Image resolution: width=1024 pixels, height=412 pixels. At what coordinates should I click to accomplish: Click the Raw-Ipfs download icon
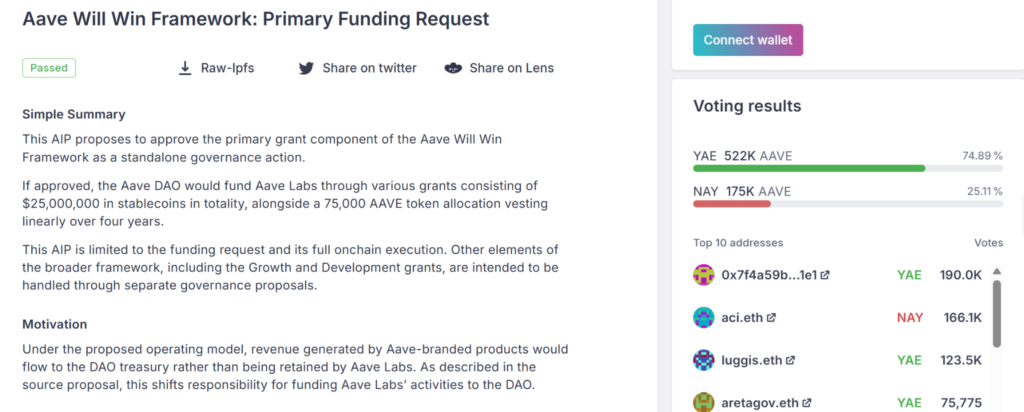pos(185,68)
